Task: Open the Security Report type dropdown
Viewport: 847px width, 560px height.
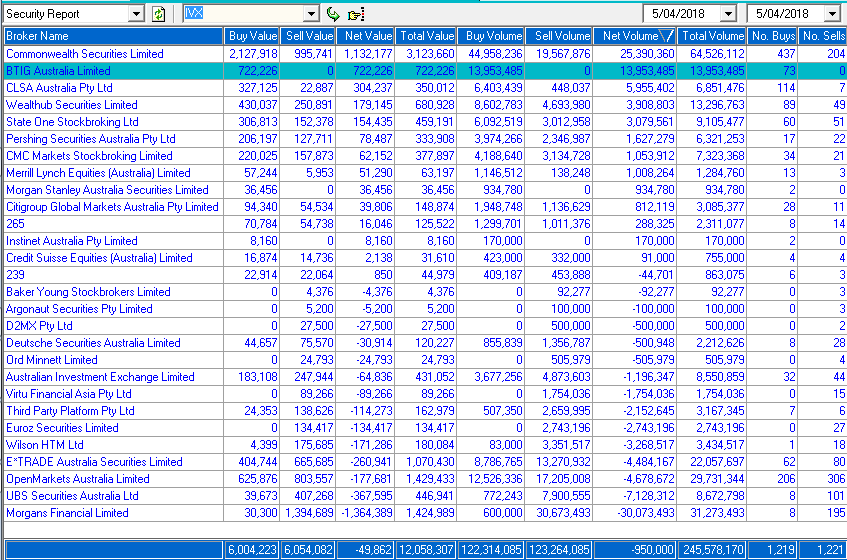Action: point(137,14)
